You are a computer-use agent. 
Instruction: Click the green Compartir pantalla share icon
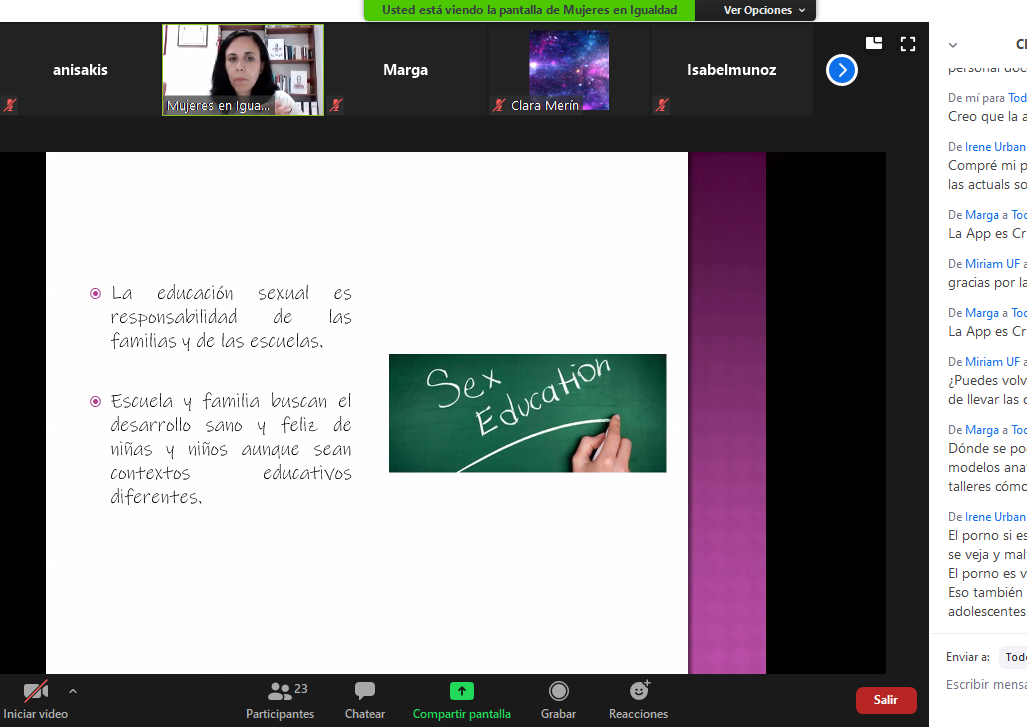(x=462, y=691)
